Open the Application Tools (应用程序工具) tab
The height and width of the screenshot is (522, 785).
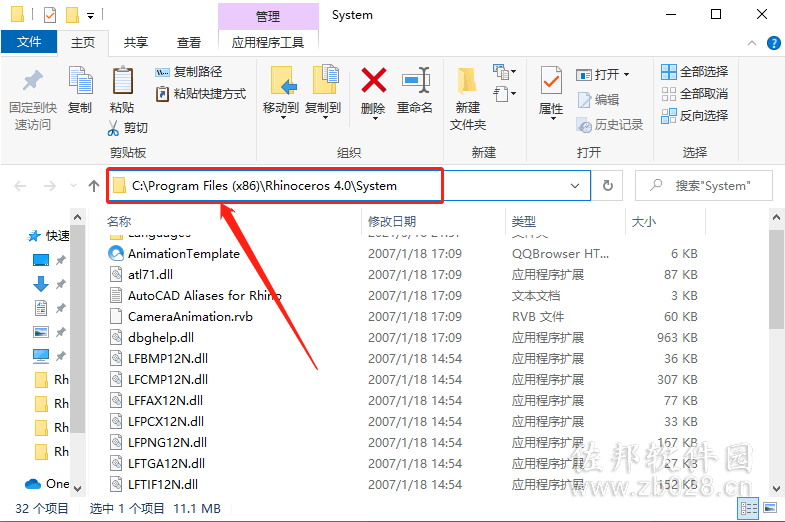click(268, 43)
